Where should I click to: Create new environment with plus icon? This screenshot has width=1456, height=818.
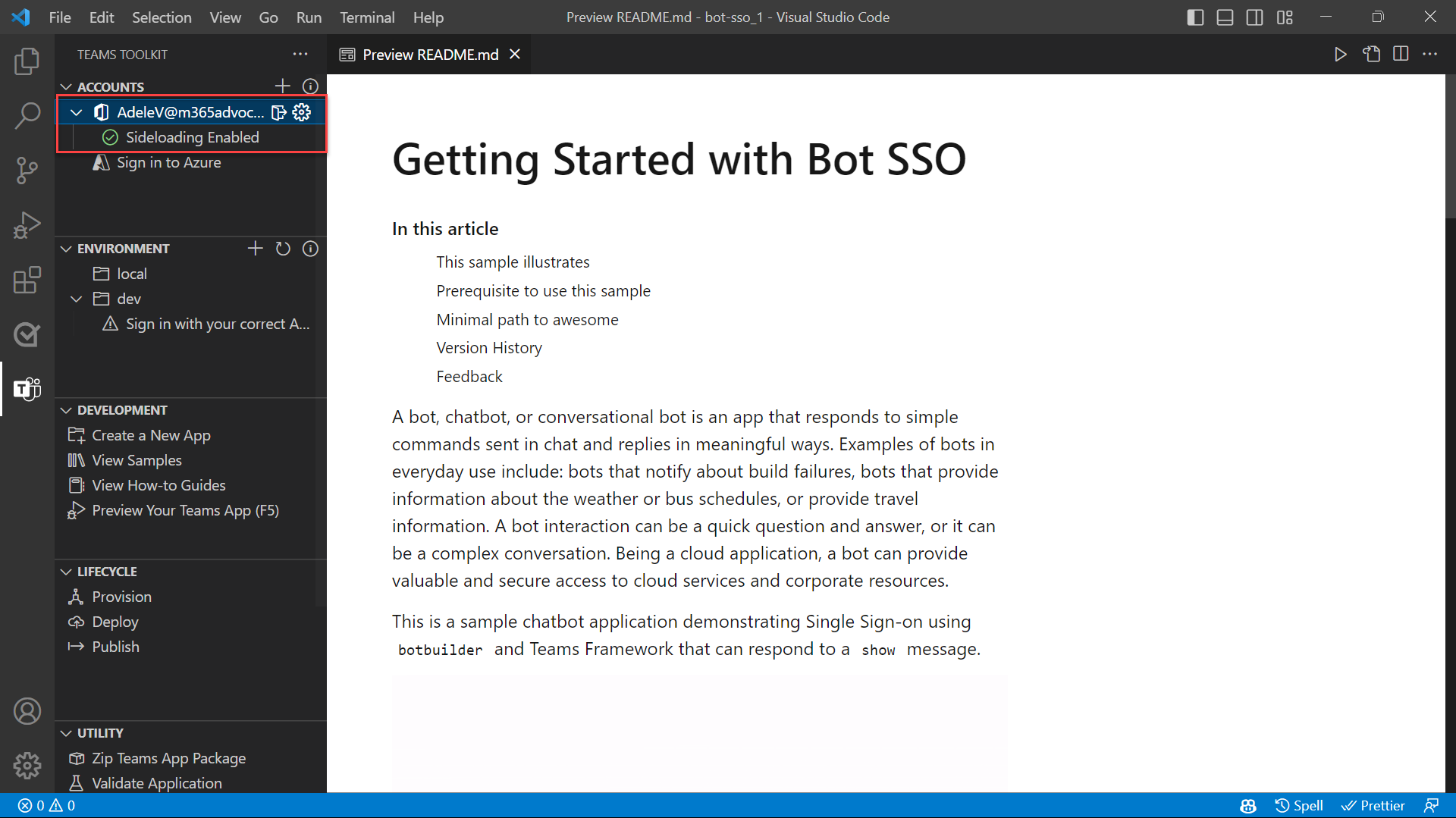(x=256, y=249)
